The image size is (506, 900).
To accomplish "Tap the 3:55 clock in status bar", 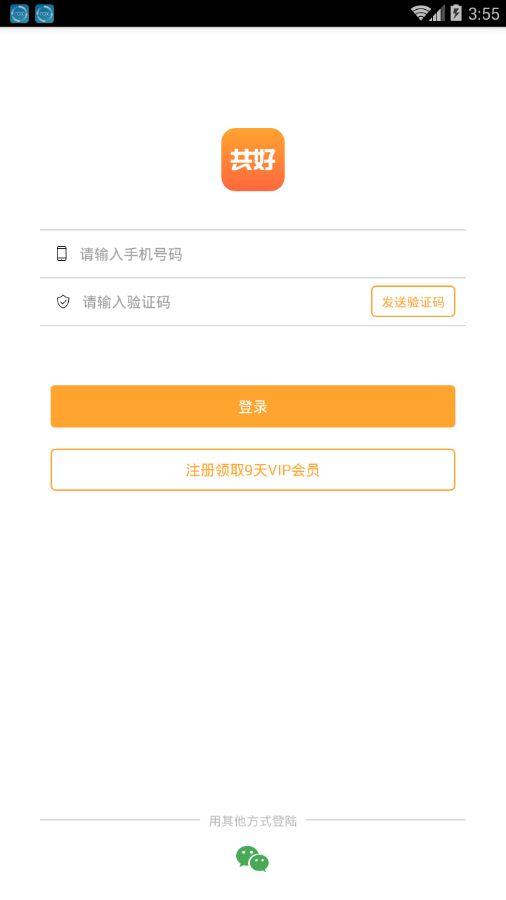I will point(484,14).
